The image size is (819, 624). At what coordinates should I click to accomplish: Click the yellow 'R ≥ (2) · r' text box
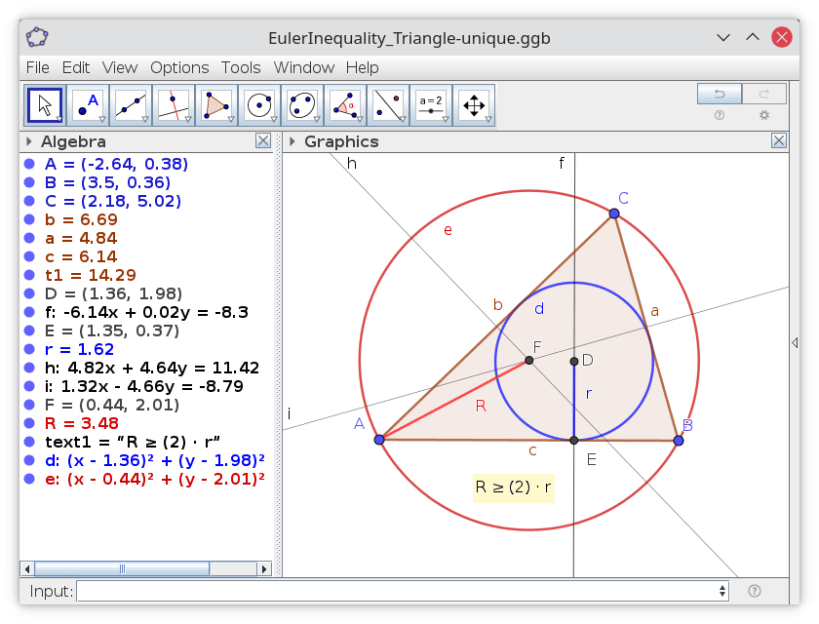(513, 488)
